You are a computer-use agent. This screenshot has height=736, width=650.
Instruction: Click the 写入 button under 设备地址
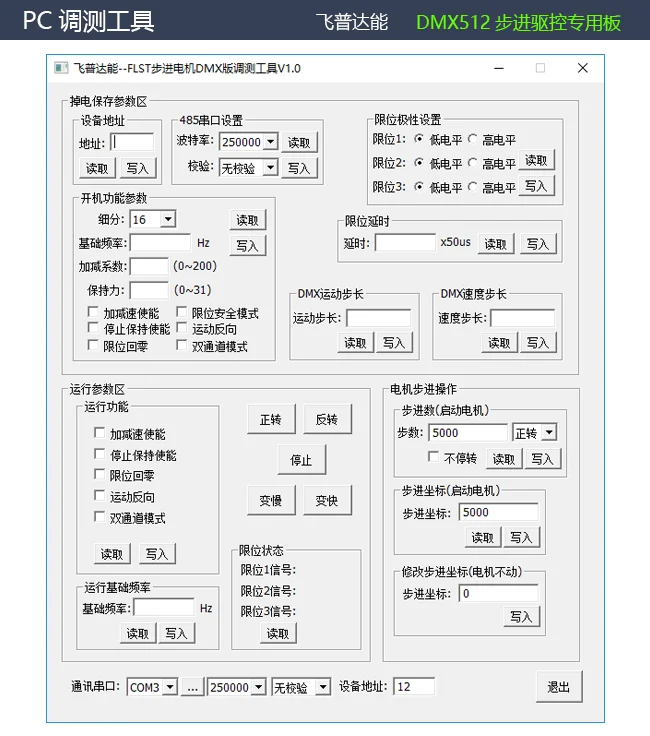click(138, 168)
